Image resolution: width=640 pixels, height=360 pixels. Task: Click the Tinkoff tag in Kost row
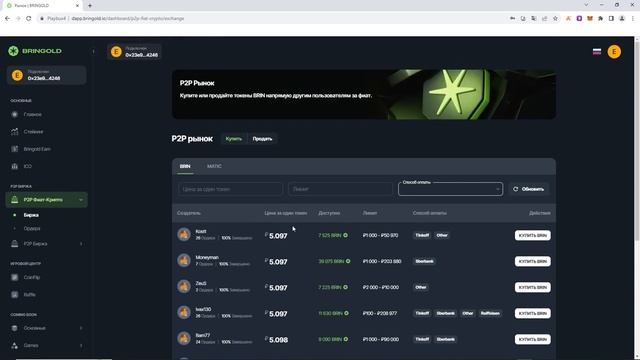point(422,235)
